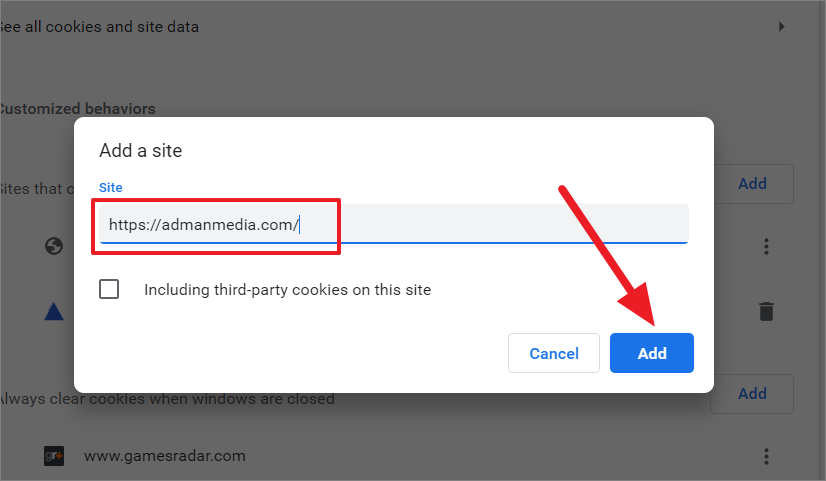Screen dimensions: 826x481
Task: Focus the Site URL input field
Action: 394,224
